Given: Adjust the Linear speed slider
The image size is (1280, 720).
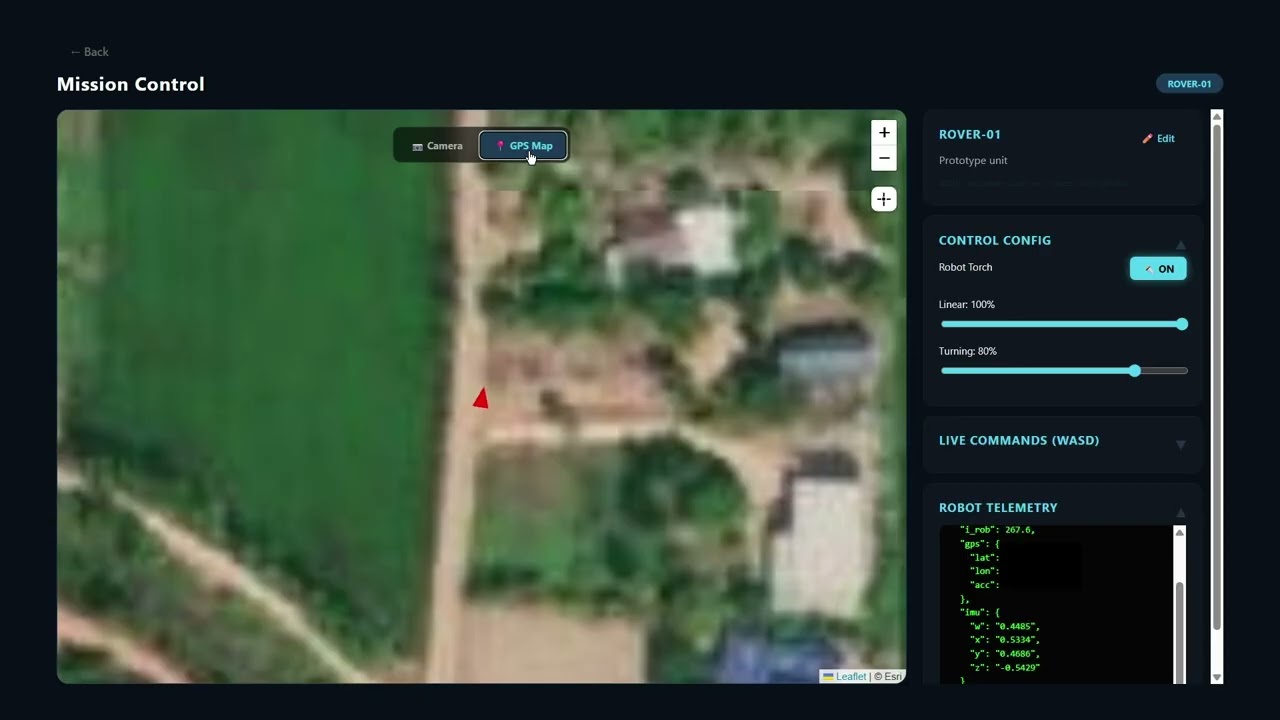Looking at the screenshot, I should click(1064, 324).
